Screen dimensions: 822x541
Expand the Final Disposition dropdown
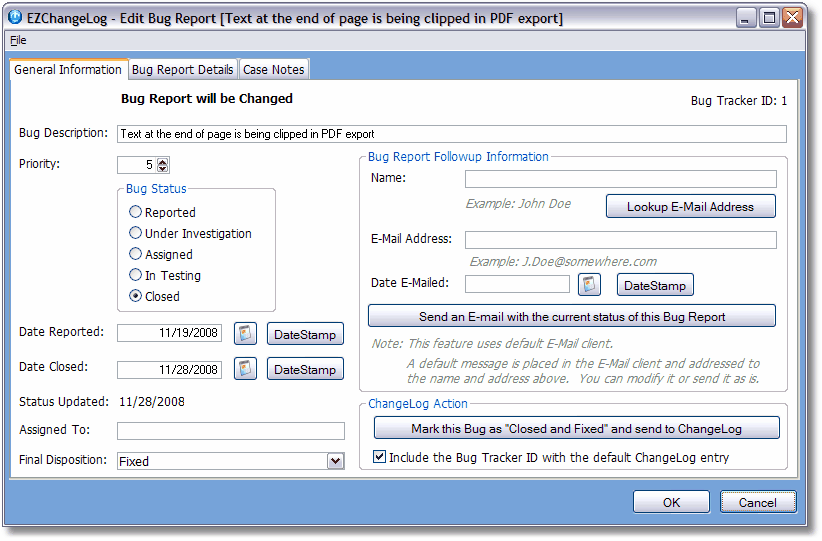[x=335, y=461]
